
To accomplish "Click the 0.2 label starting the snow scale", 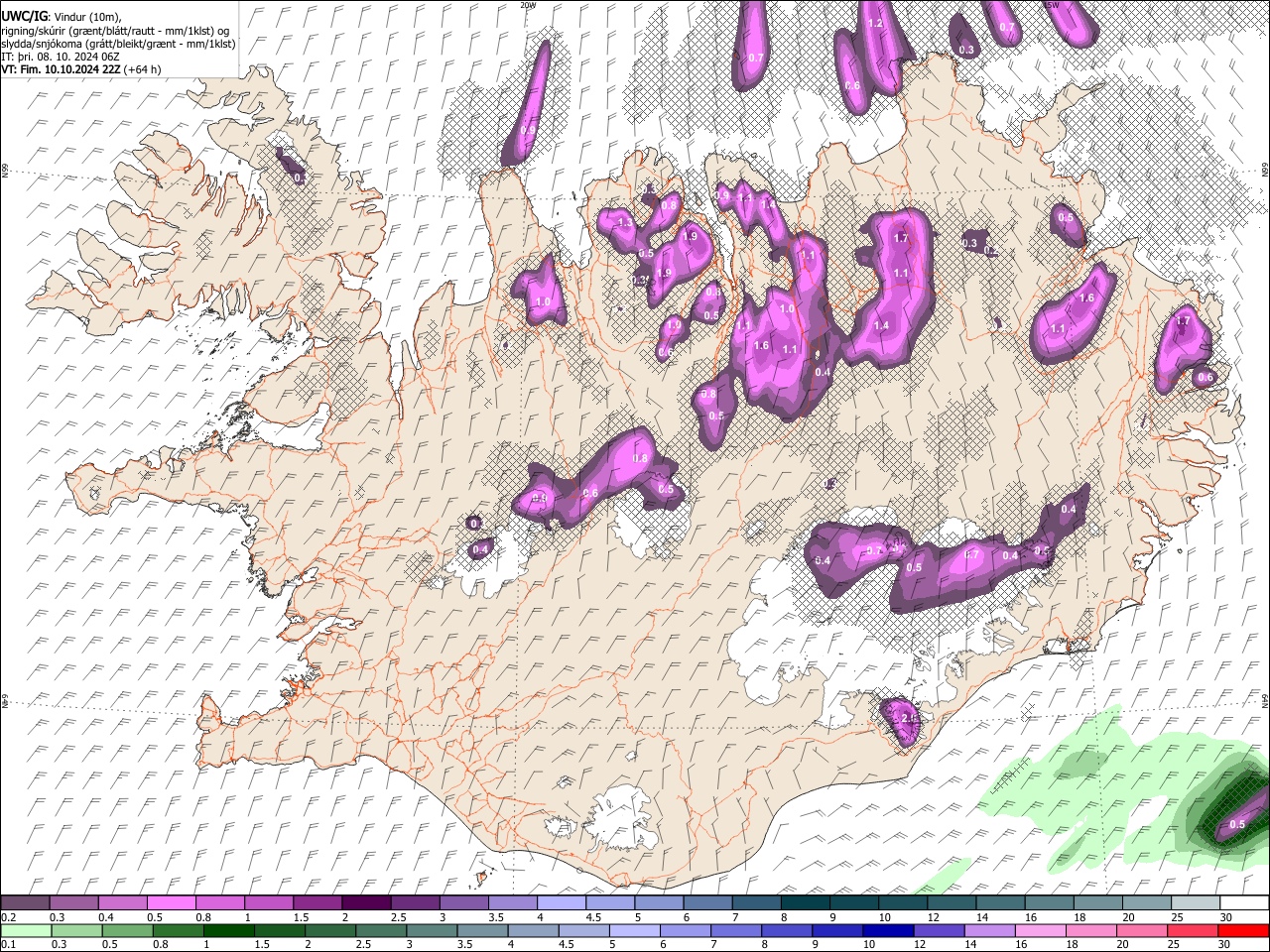I will (8, 917).
